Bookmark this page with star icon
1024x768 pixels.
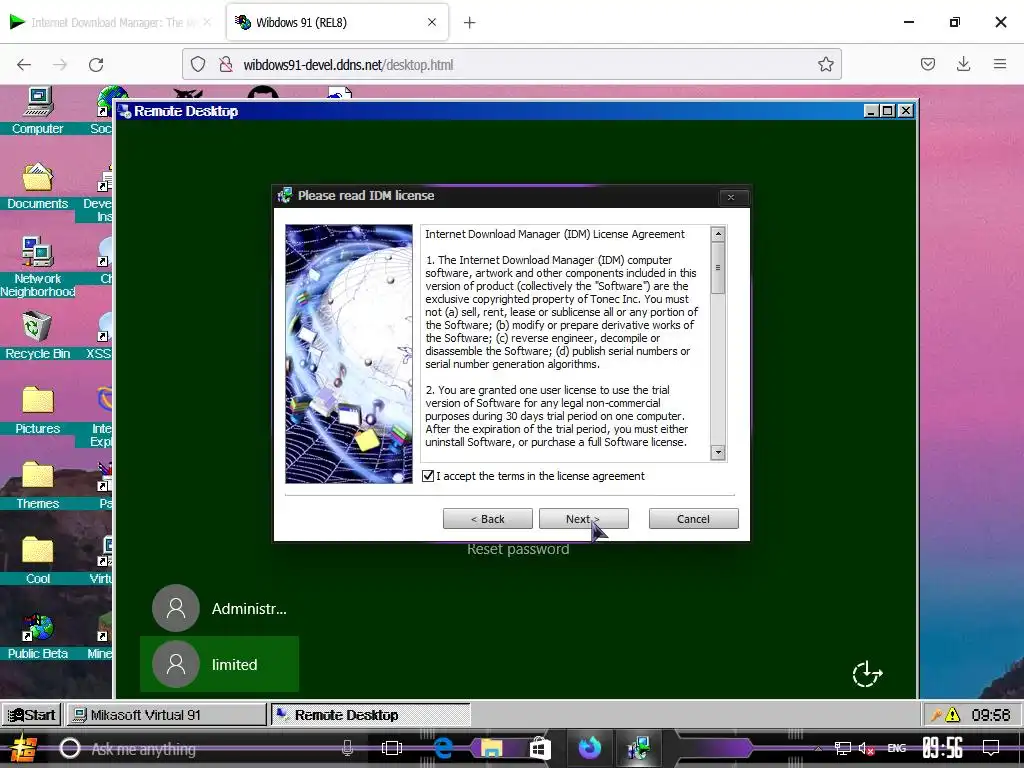(825, 64)
